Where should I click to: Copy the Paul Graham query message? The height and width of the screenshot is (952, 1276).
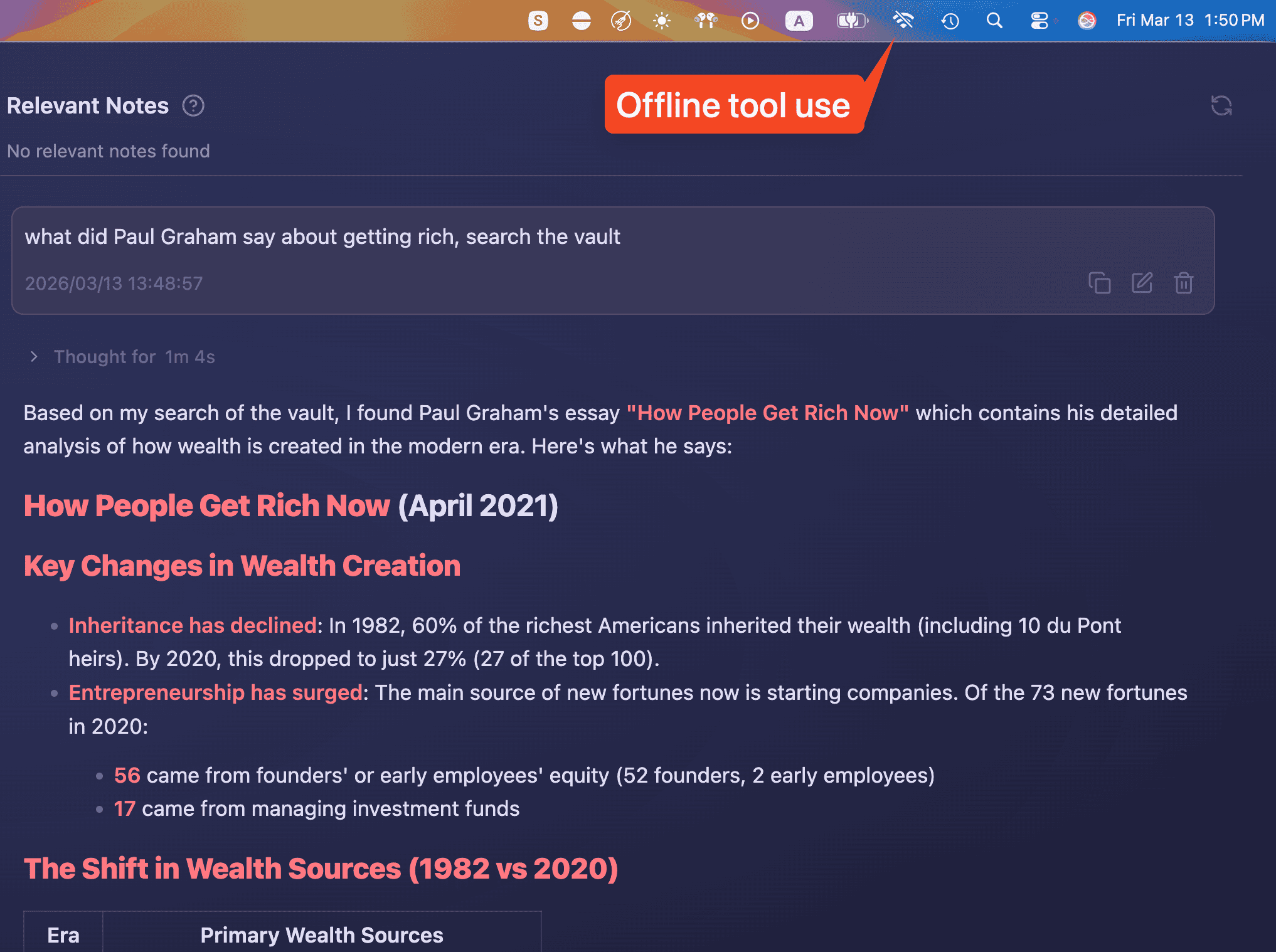click(x=1099, y=283)
